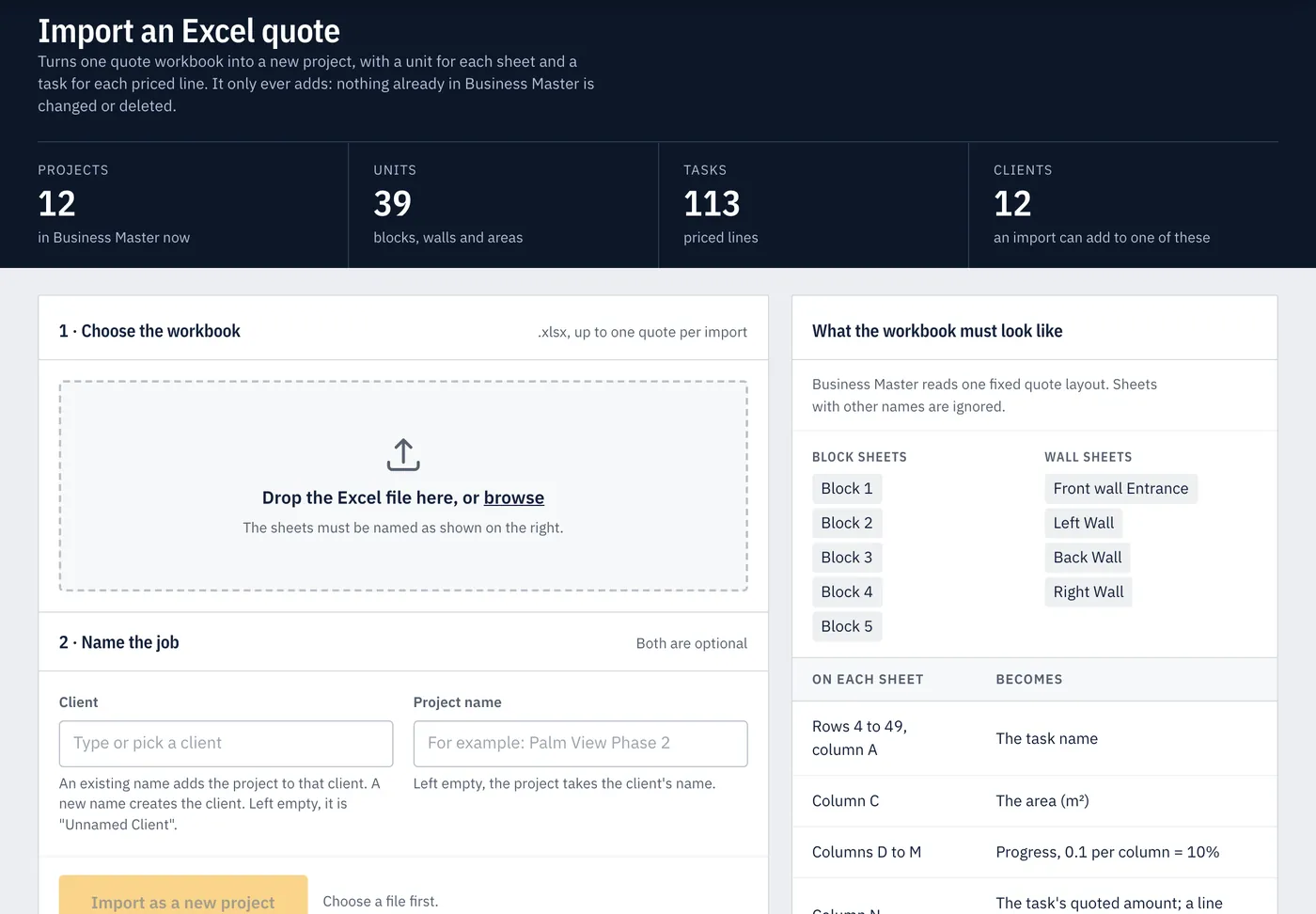Click the Block 3 sheet chip

point(847,558)
